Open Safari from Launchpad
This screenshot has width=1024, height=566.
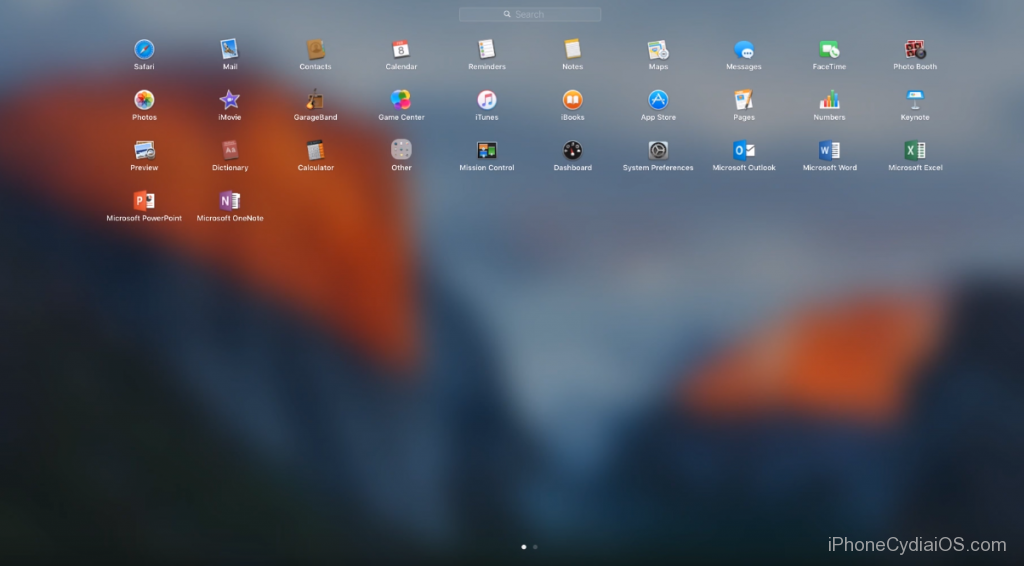tap(144, 50)
